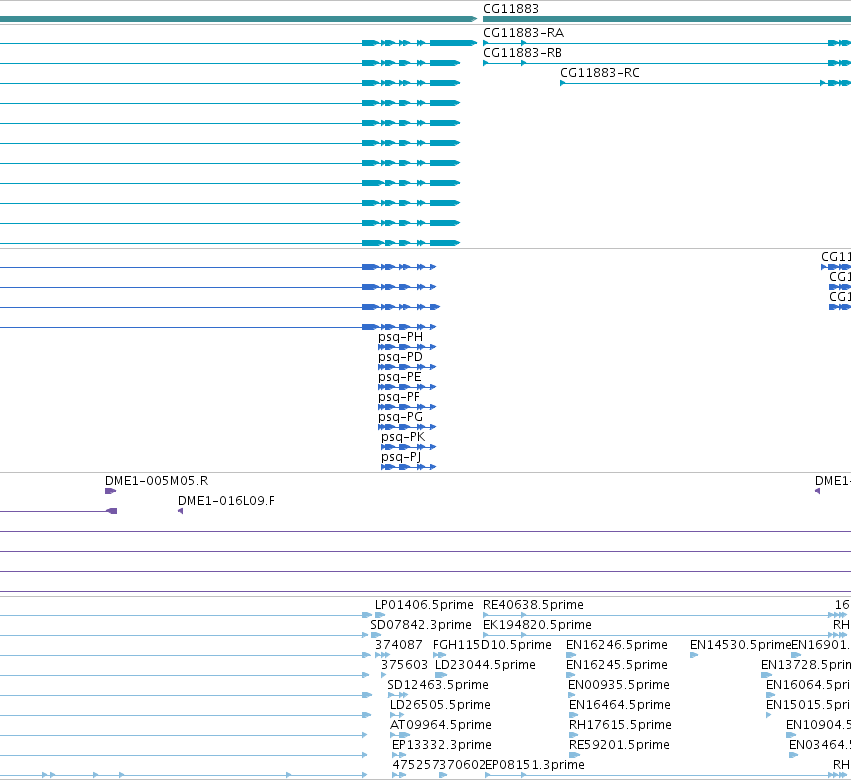Click the RE40638.5prime EST label
This screenshot has height=780, width=851.
coord(534,605)
